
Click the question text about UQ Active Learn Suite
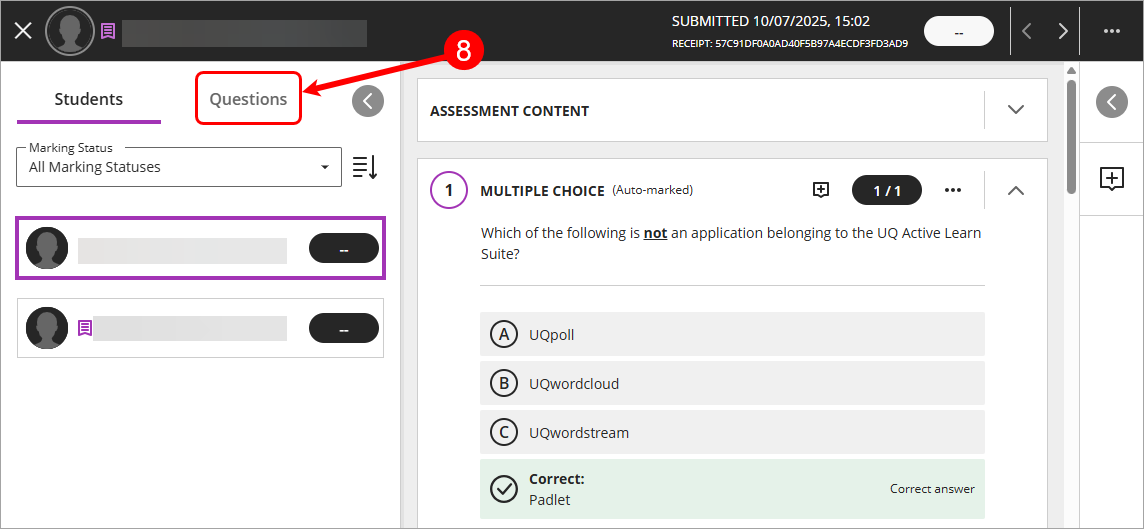click(x=731, y=244)
